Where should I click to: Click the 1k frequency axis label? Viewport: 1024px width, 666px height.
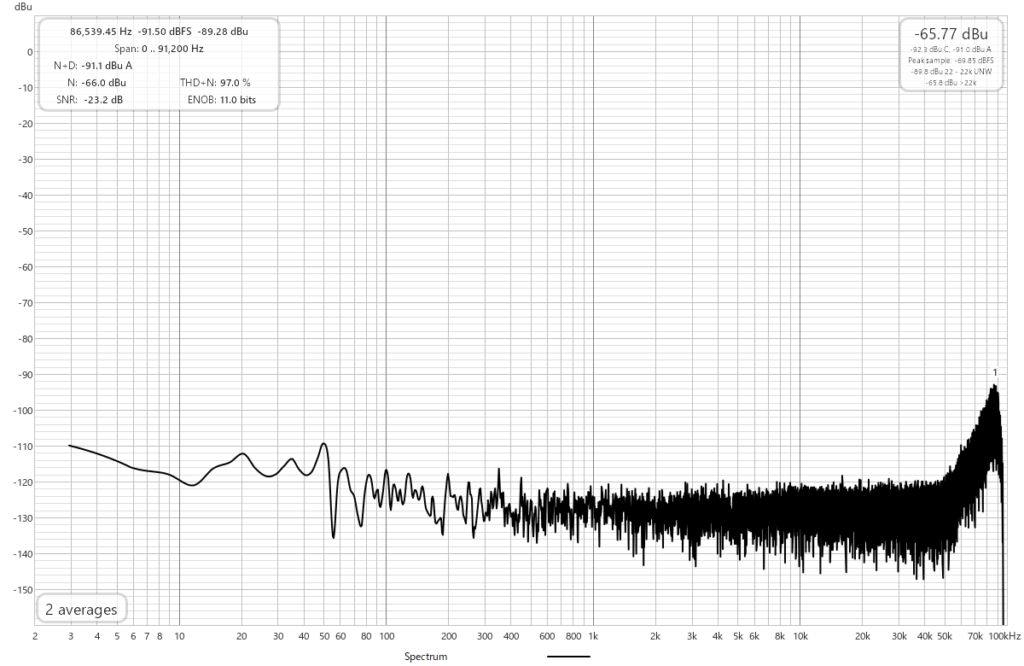pyautogui.click(x=593, y=635)
